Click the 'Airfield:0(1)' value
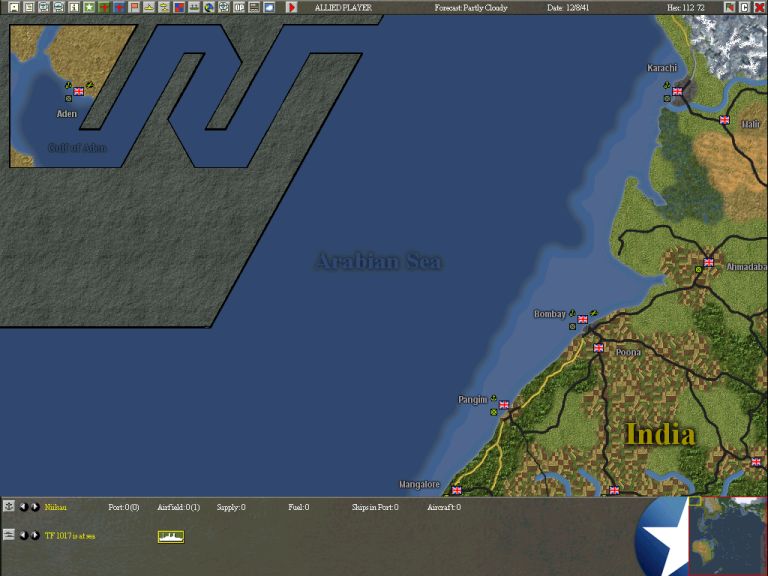The height and width of the screenshot is (576, 768). [179, 507]
